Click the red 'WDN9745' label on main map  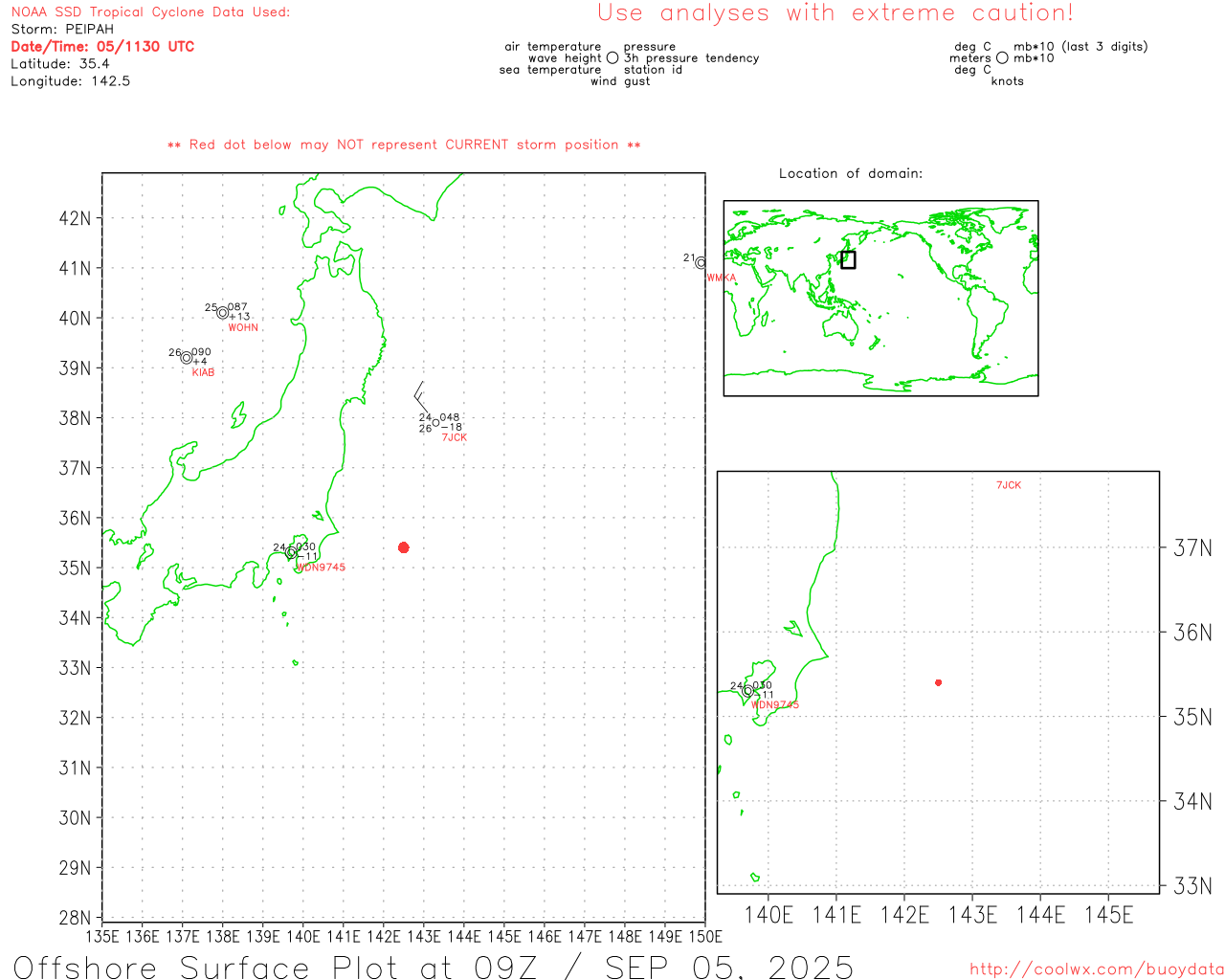click(x=321, y=568)
